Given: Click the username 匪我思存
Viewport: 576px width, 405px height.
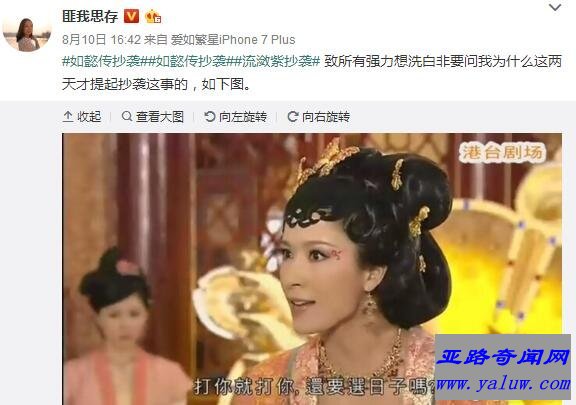Looking at the screenshot, I should (90, 16).
